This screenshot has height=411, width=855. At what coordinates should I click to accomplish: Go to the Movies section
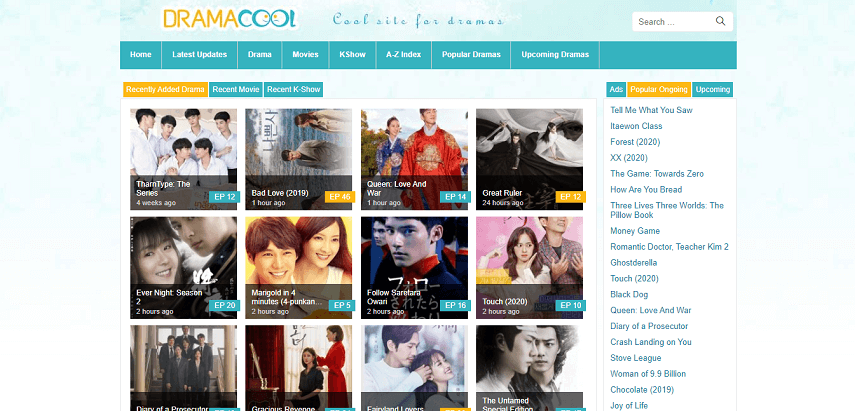(x=305, y=55)
